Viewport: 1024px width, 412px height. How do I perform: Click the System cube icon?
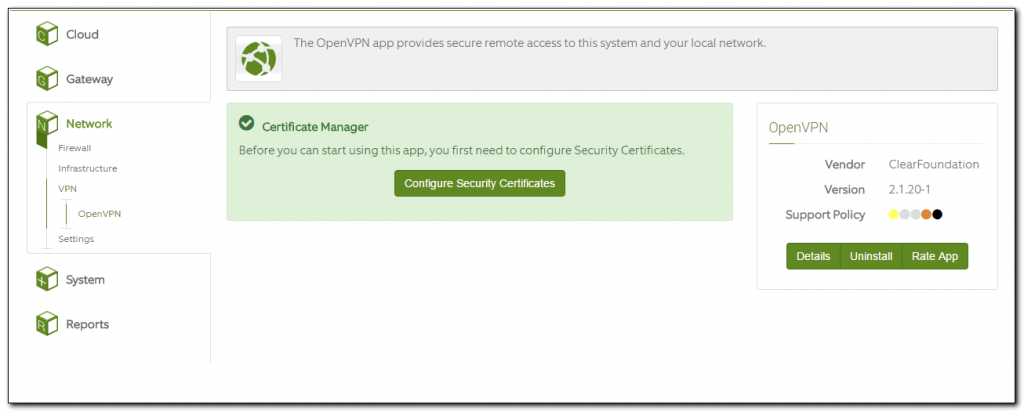point(47,279)
